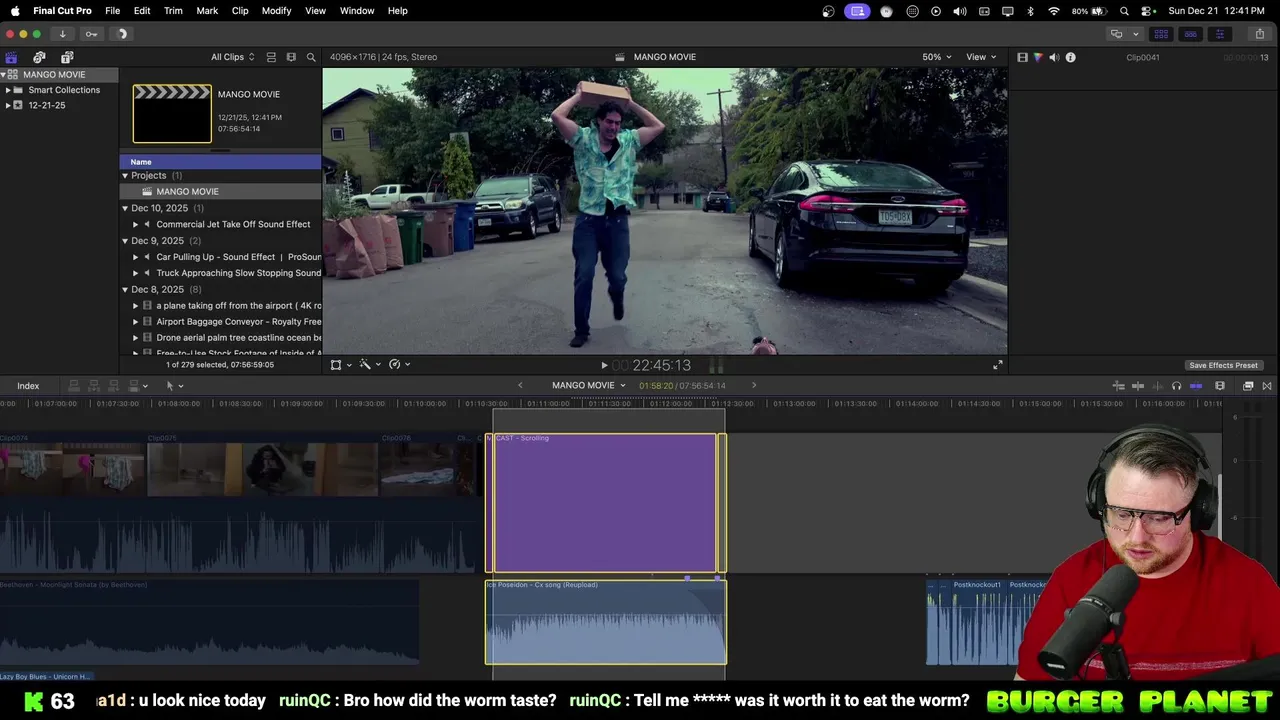Viewport: 1280px width, 720px height.
Task: Switch browser between filmstrip and list view
Action: pos(291,57)
